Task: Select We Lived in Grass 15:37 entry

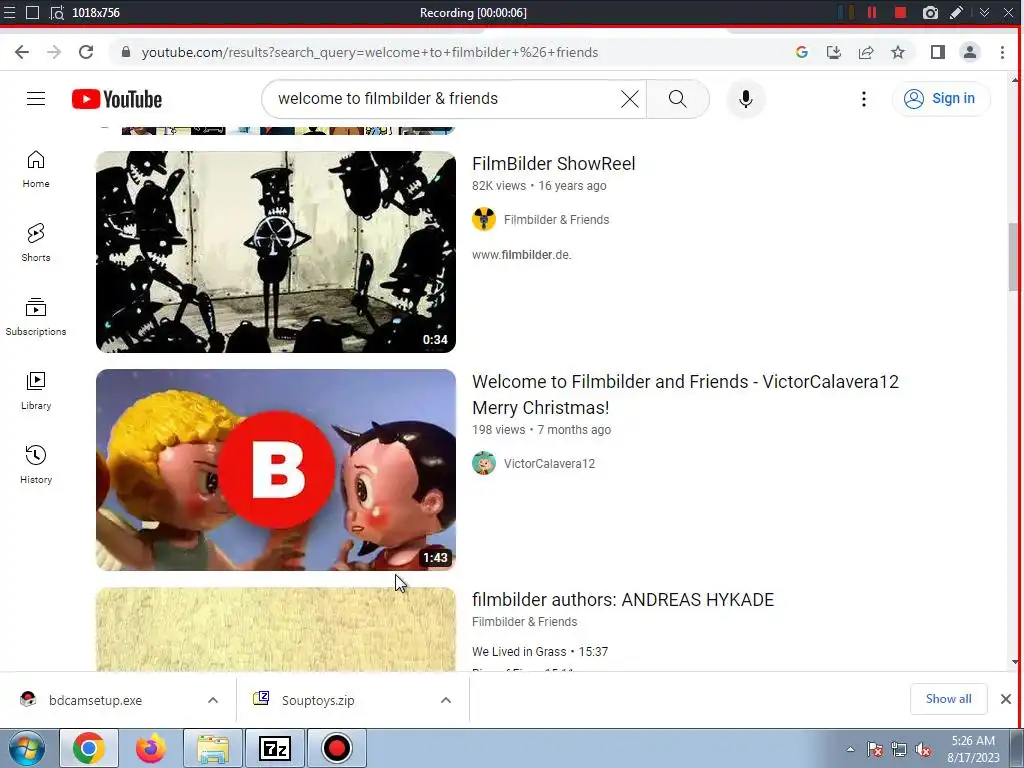Action: pyautogui.click(x=540, y=652)
